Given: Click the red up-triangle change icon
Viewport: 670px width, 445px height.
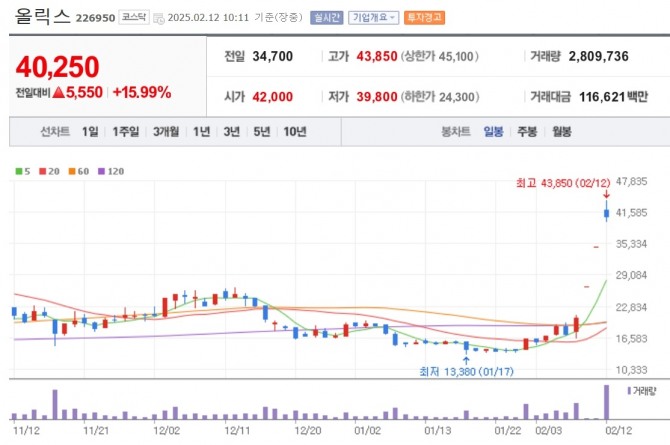Looking at the screenshot, I should click(59, 92).
